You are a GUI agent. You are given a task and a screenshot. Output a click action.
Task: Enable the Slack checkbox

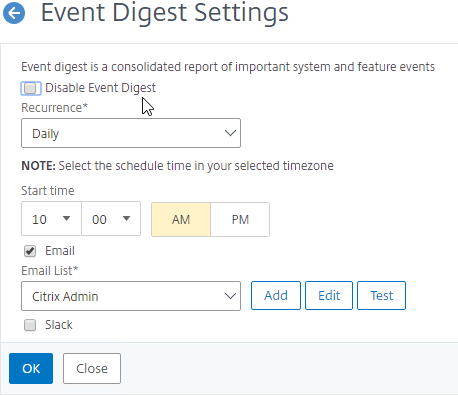pos(30,325)
